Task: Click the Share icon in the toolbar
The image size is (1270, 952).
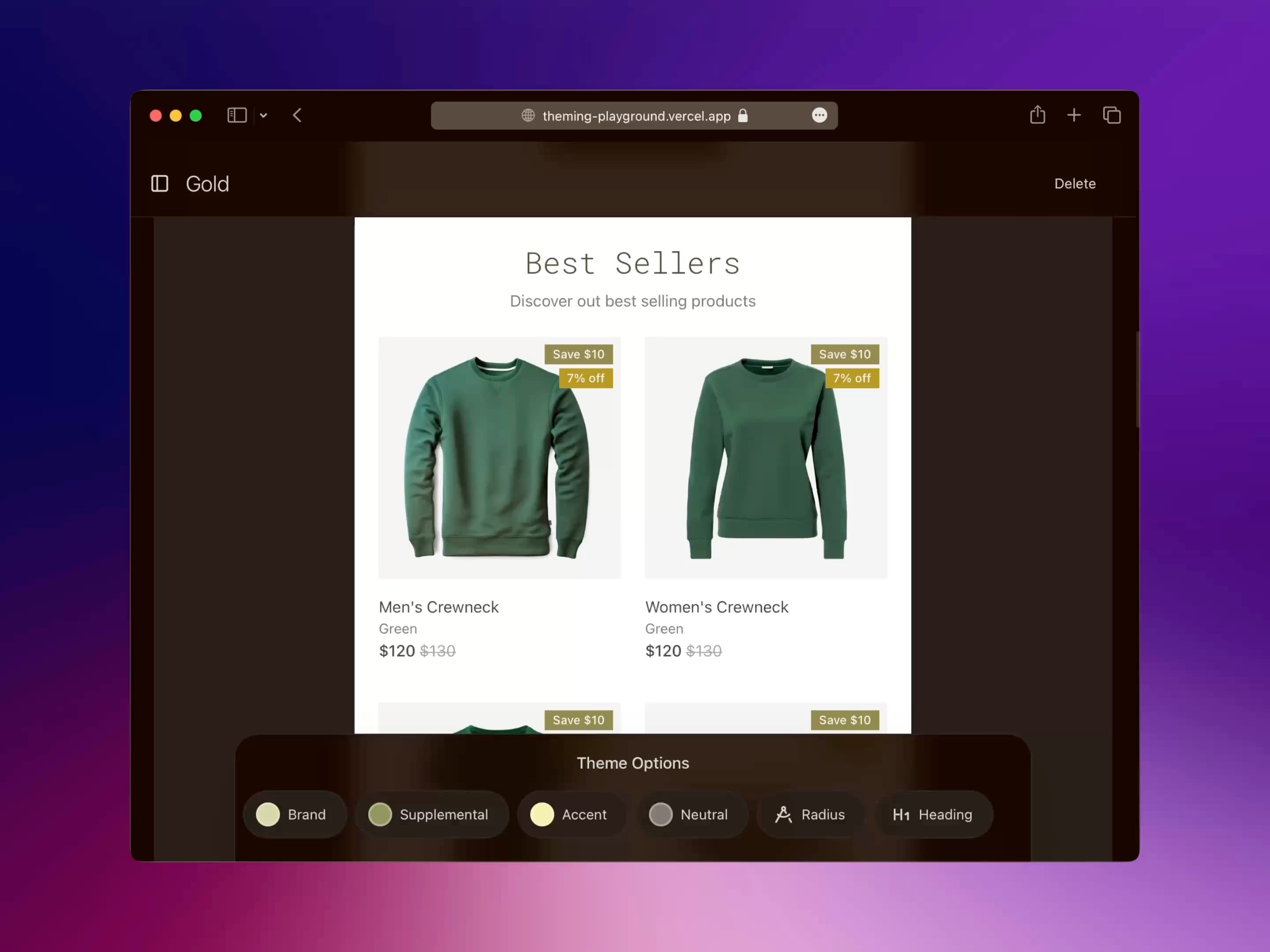Action: coord(1037,115)
